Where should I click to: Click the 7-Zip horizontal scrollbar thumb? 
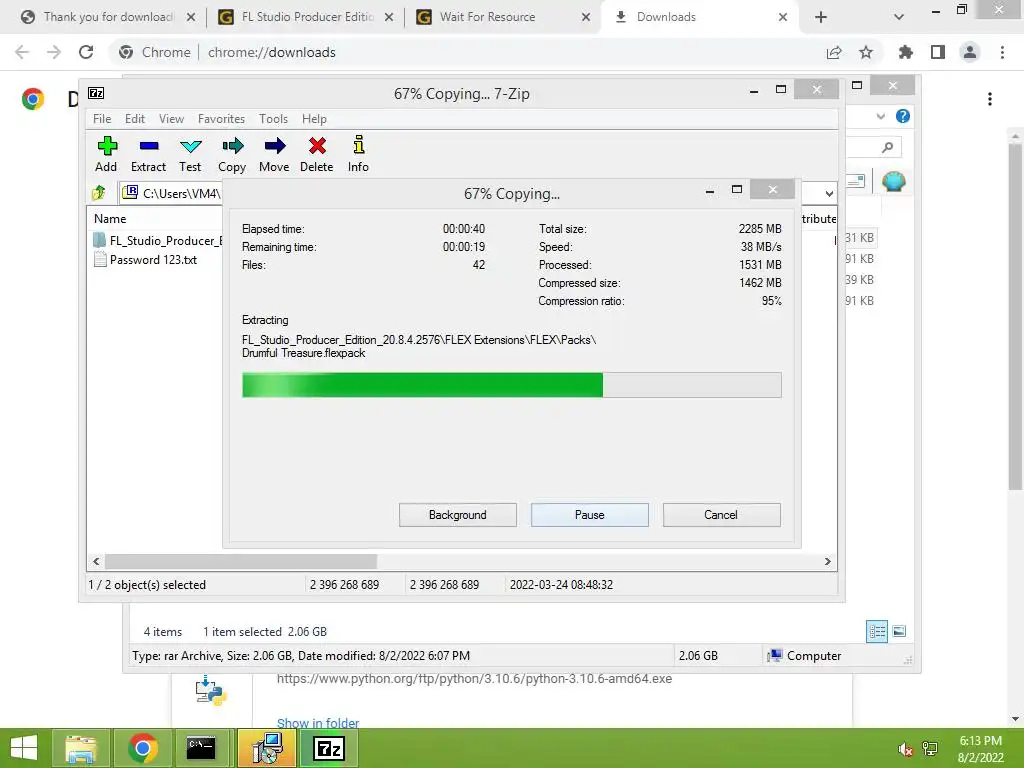[240, 561]
